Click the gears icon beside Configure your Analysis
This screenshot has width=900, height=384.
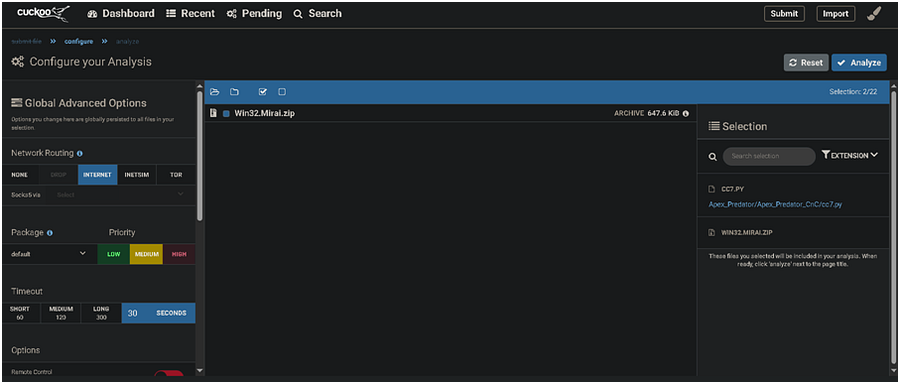point(18,62)
